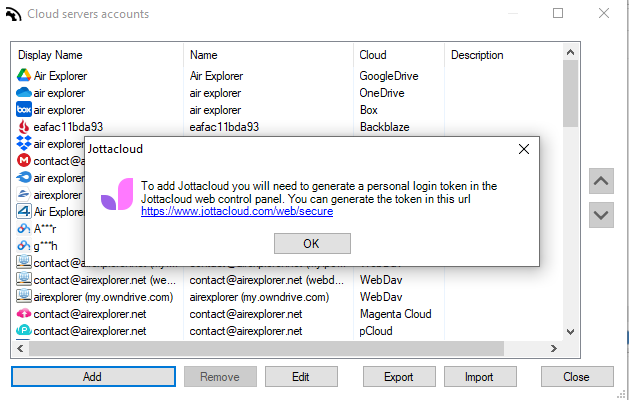Close the Jottacloud dialog with X
The height and width of the screenshot is (400, 629).
tap(523, 149)
